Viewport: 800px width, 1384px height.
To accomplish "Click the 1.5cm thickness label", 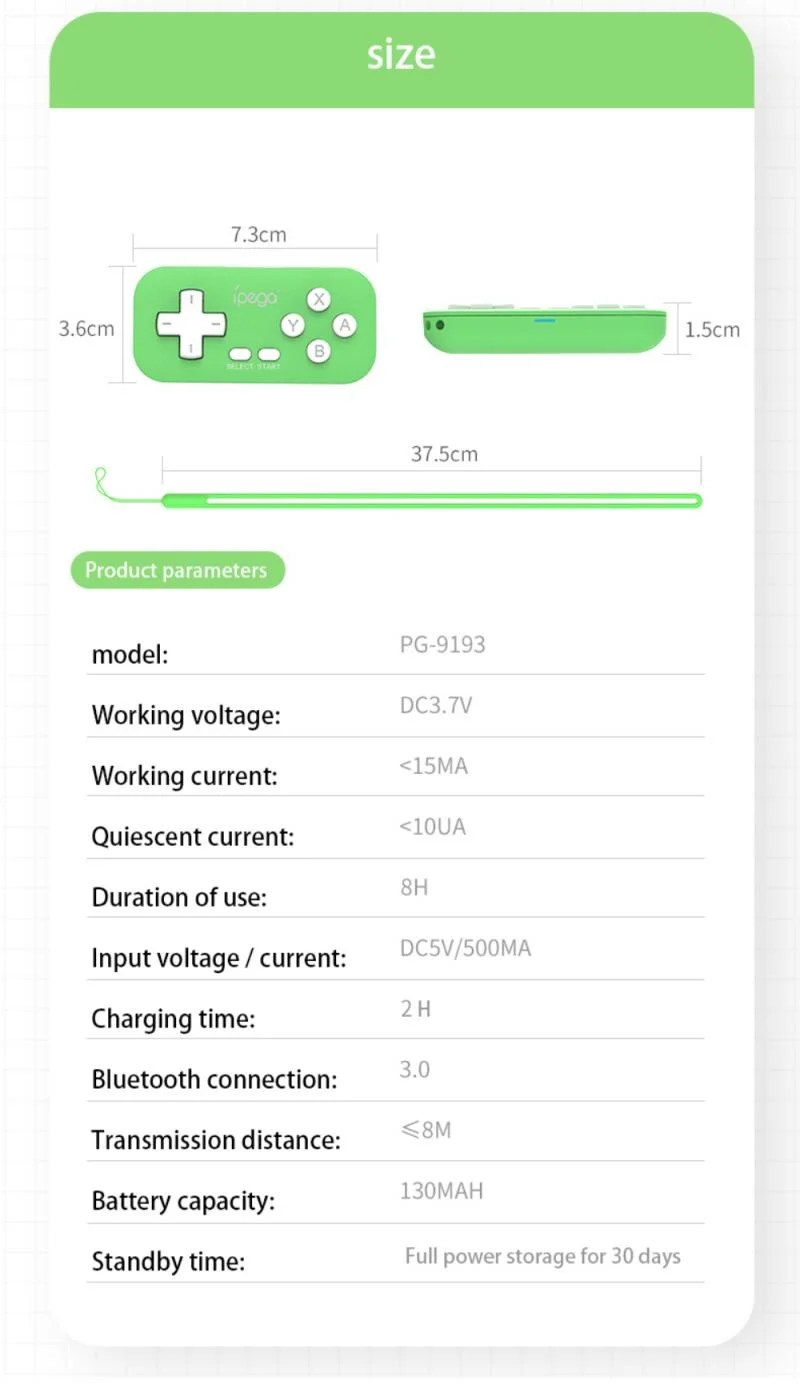I will [x=712, y=329].
